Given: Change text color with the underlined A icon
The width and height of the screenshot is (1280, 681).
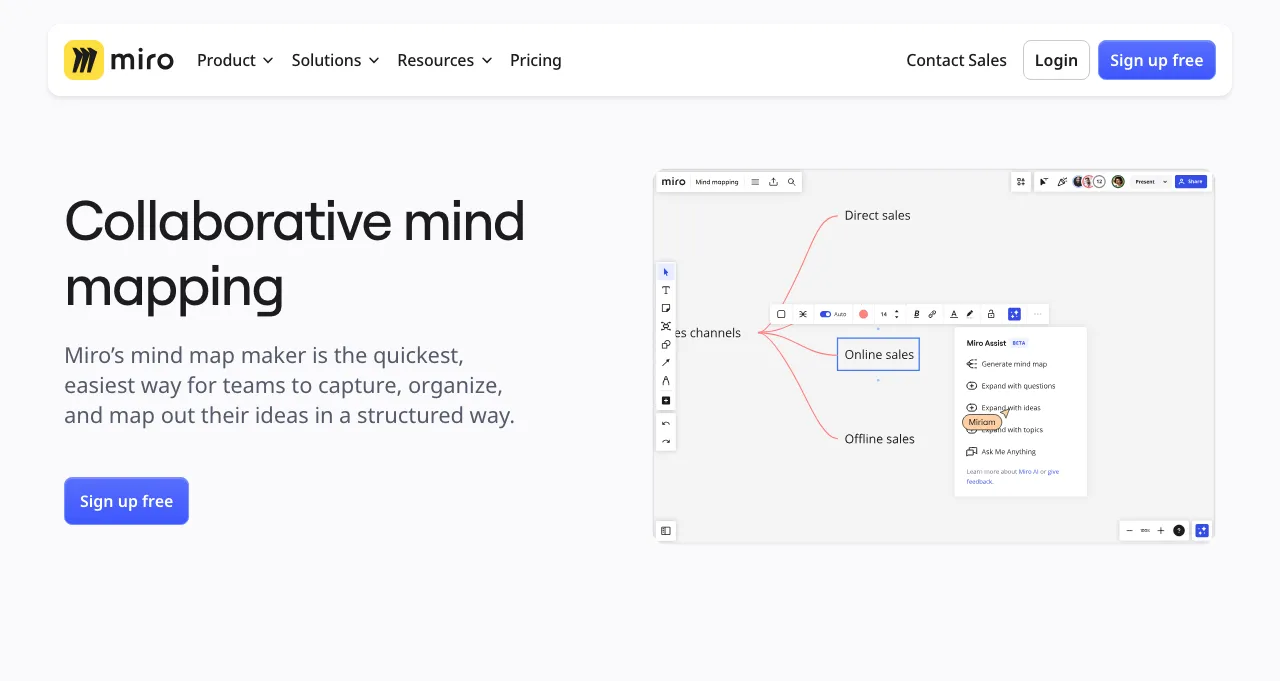Looking at the screenshot, I should 953,314.
